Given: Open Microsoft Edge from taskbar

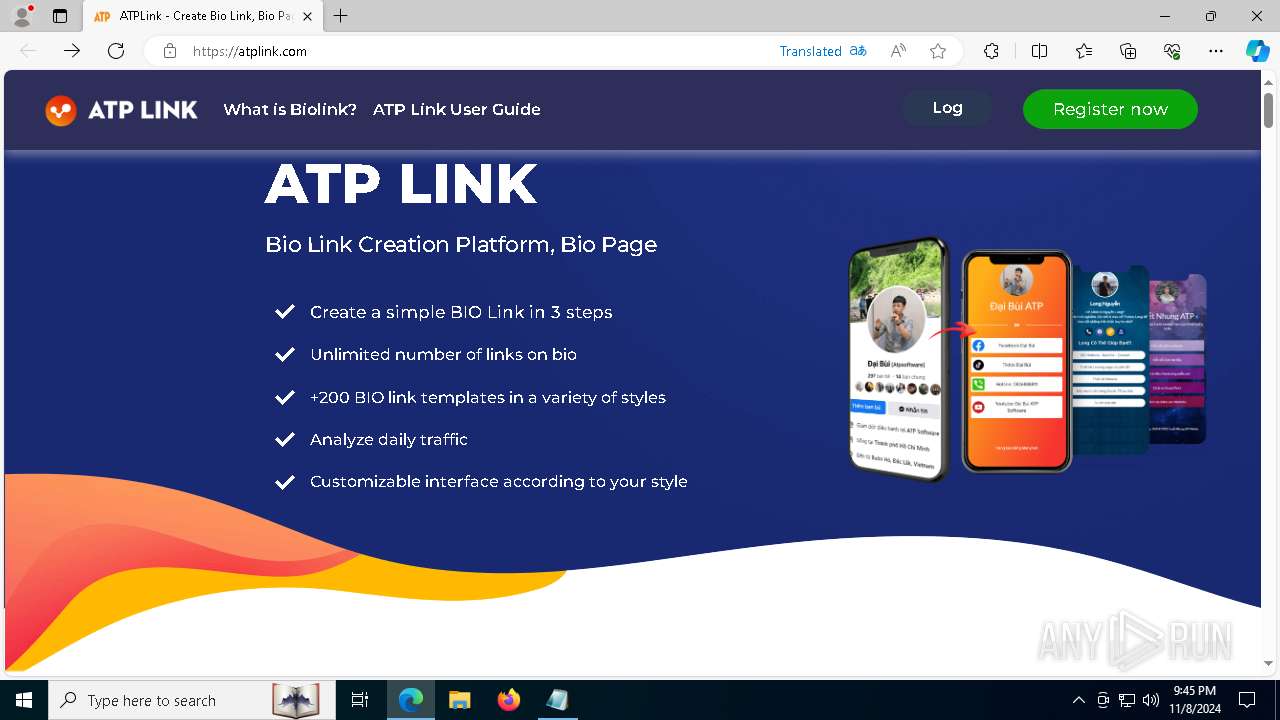Looking at the screenshot, I should [411, 700].
